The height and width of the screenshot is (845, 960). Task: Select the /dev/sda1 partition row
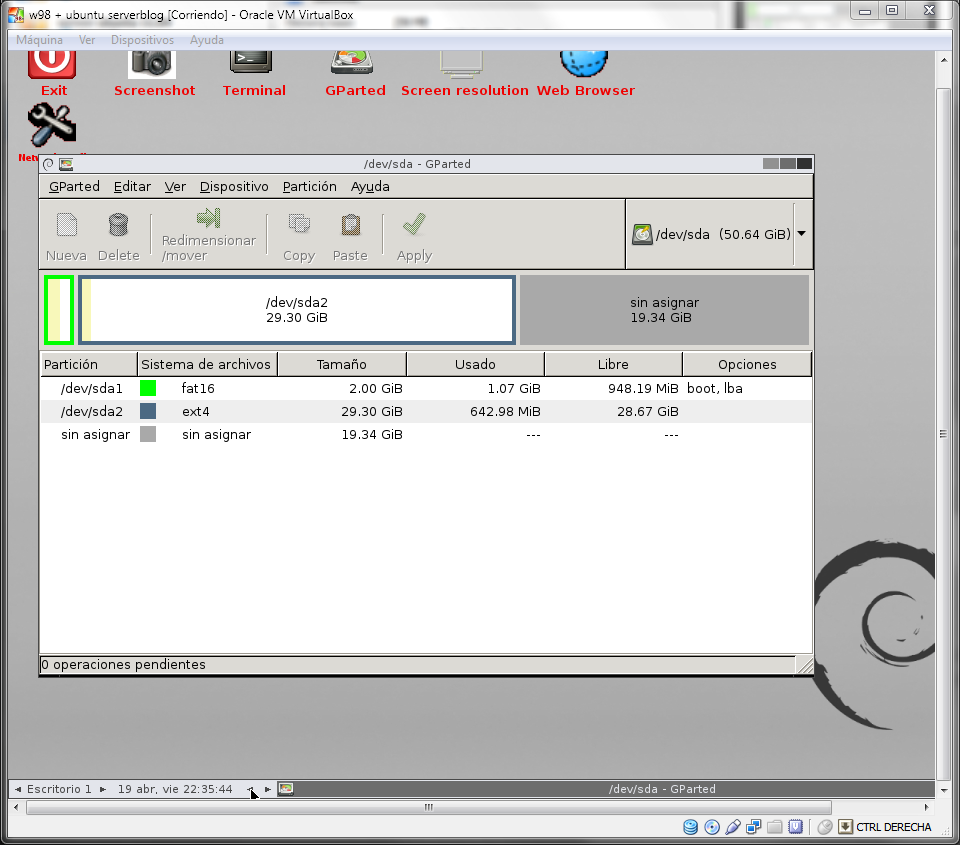(426, 388)
